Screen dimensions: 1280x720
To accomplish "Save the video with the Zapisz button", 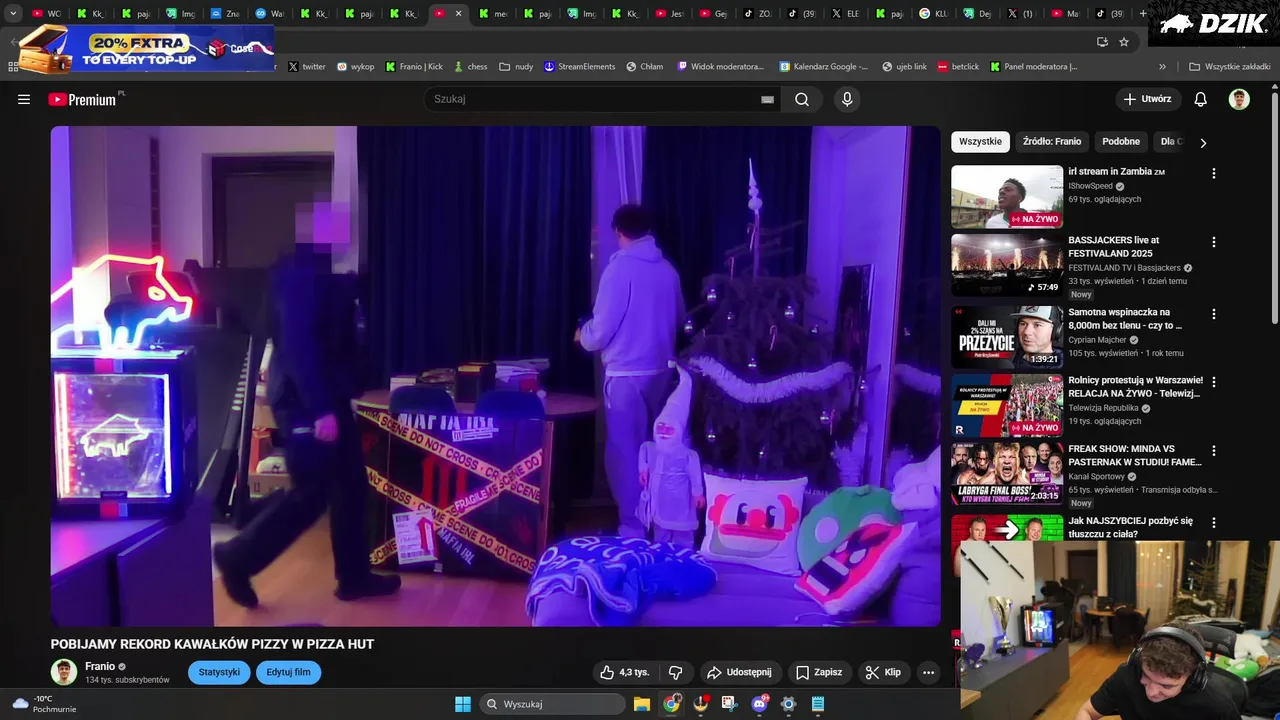I will pyautogui.click(x=818, y=672).
